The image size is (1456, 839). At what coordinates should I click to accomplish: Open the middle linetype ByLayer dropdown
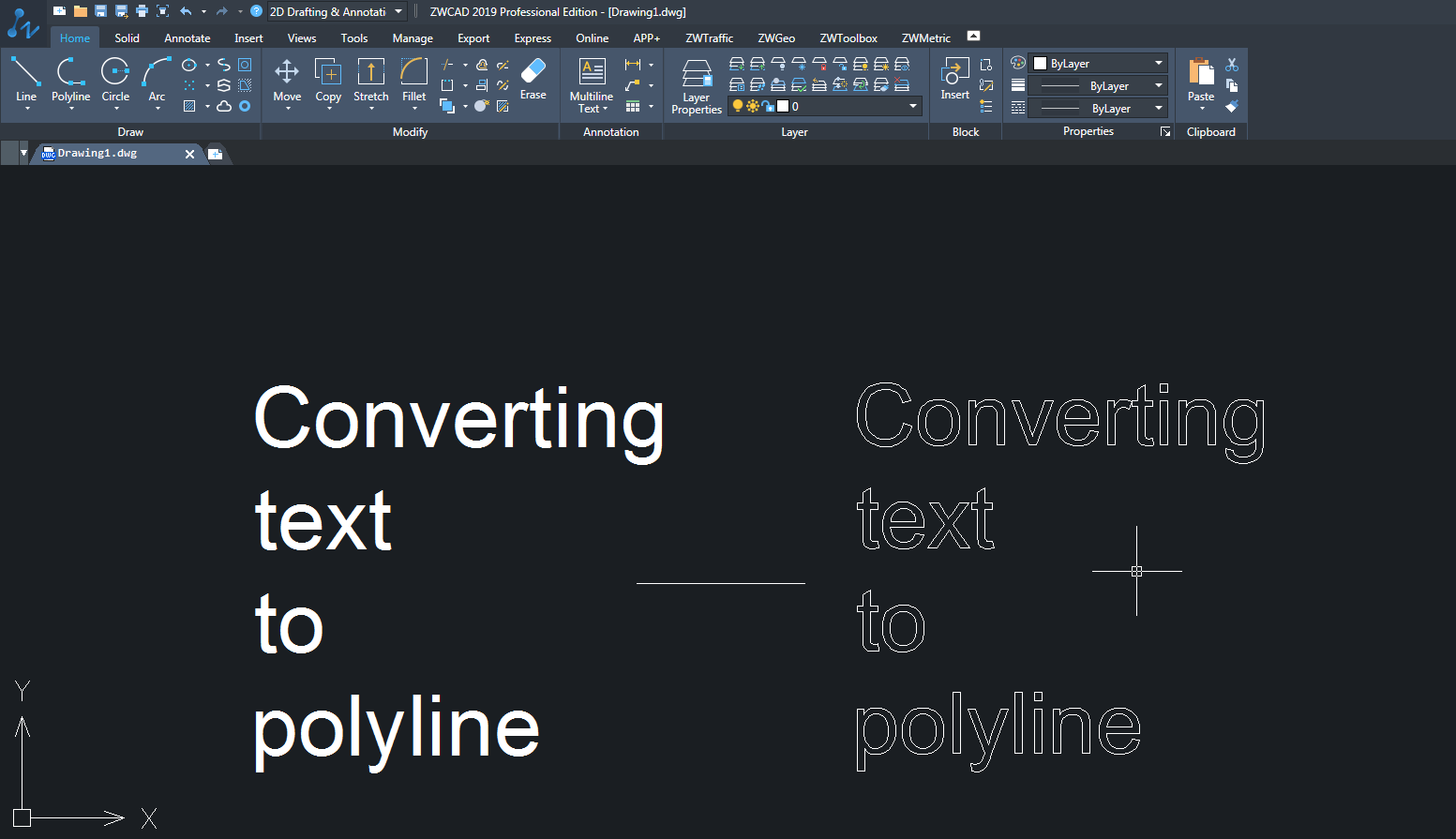coord(1159,85)
